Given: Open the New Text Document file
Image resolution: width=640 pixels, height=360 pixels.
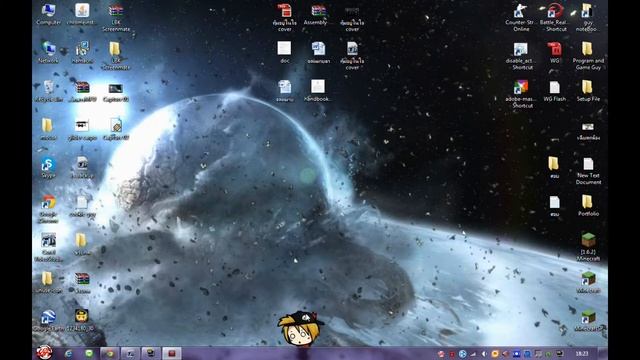Looking at the screenshot, I should pos(588,171).
